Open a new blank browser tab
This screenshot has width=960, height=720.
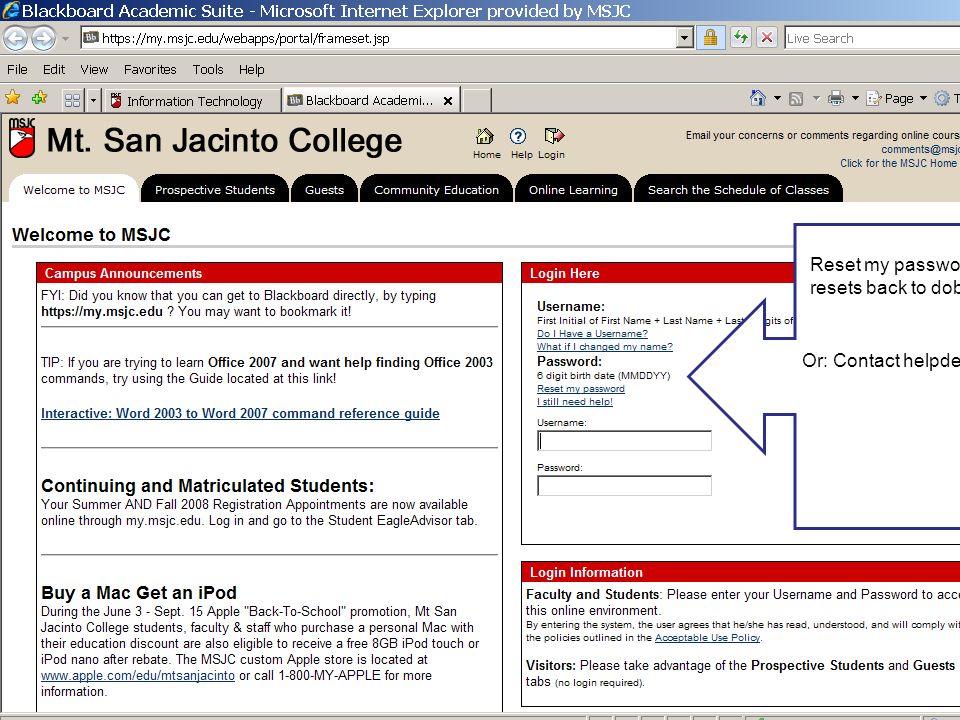476,100
